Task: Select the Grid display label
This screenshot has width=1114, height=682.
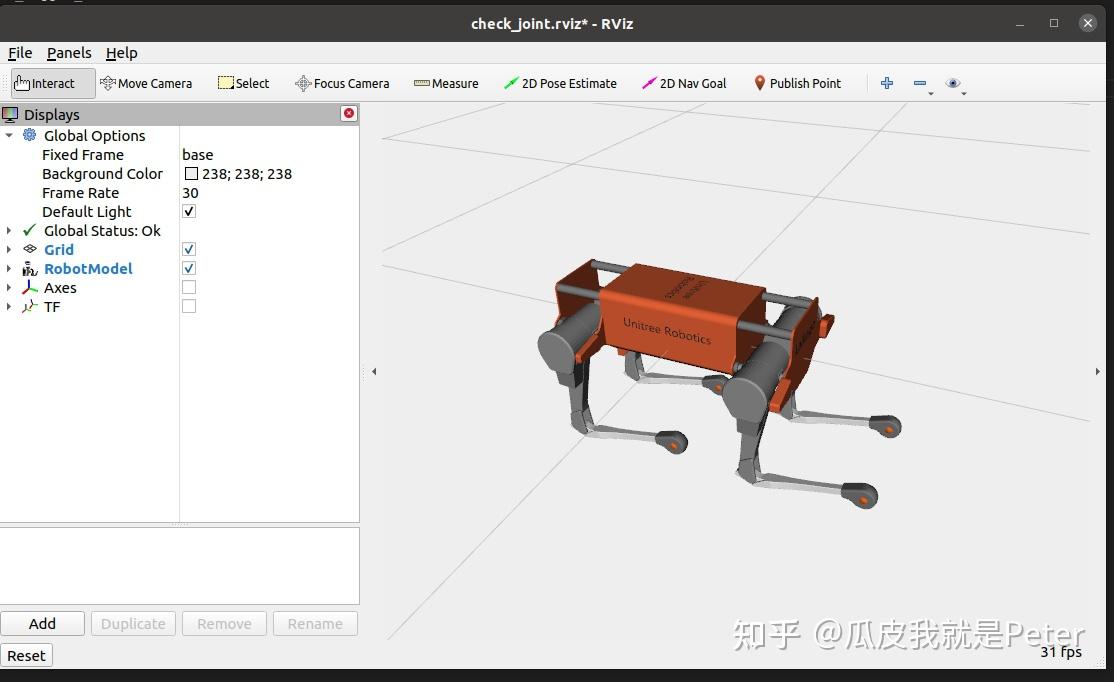Action: tap(59, 249)
